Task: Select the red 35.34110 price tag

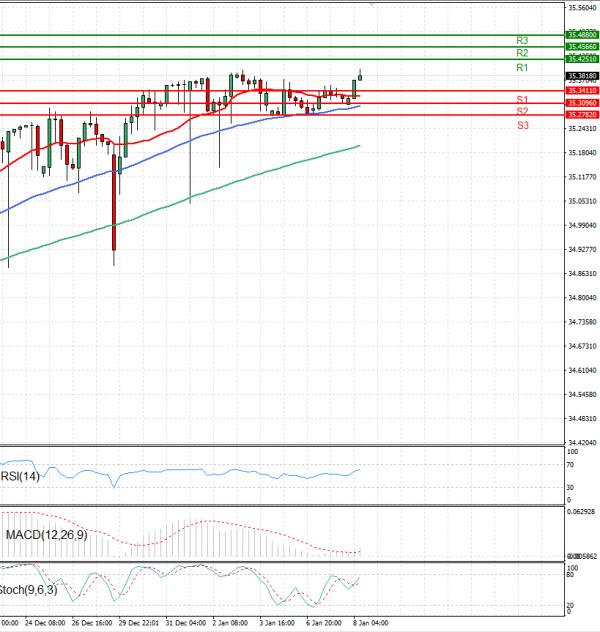Action: click(x=582, y=91)
